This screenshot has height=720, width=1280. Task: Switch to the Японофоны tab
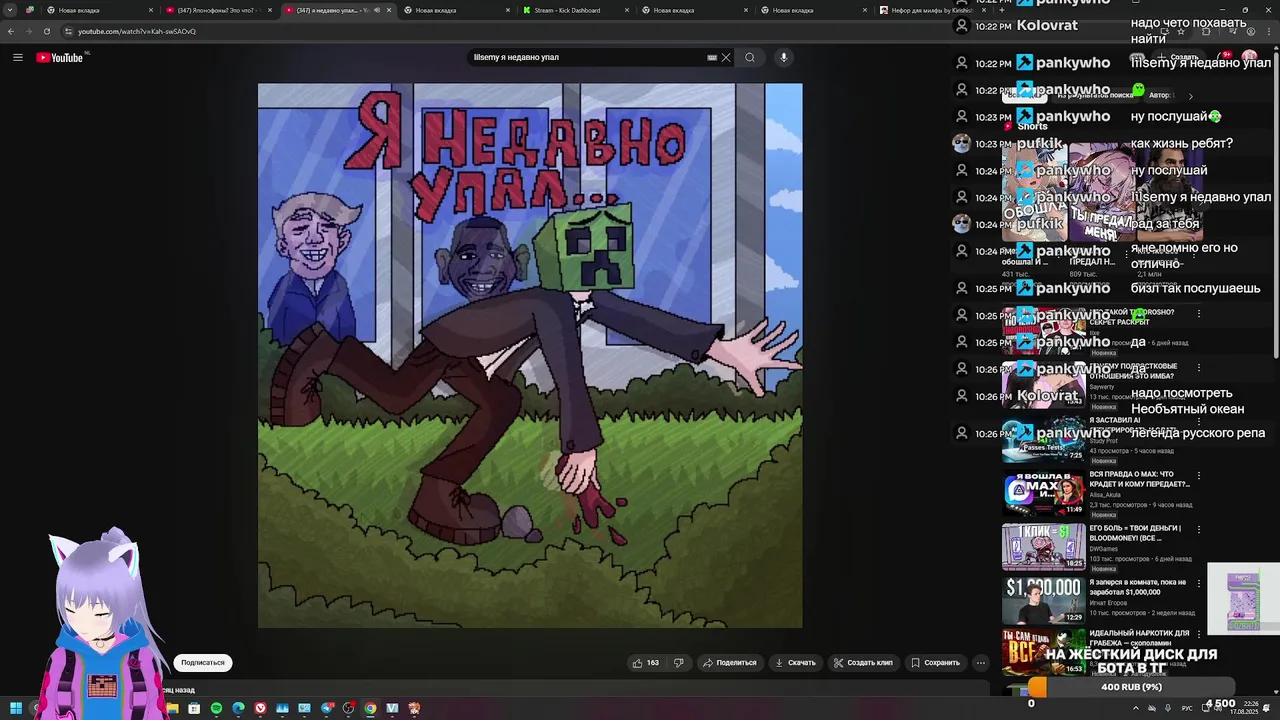click(218, 10)
